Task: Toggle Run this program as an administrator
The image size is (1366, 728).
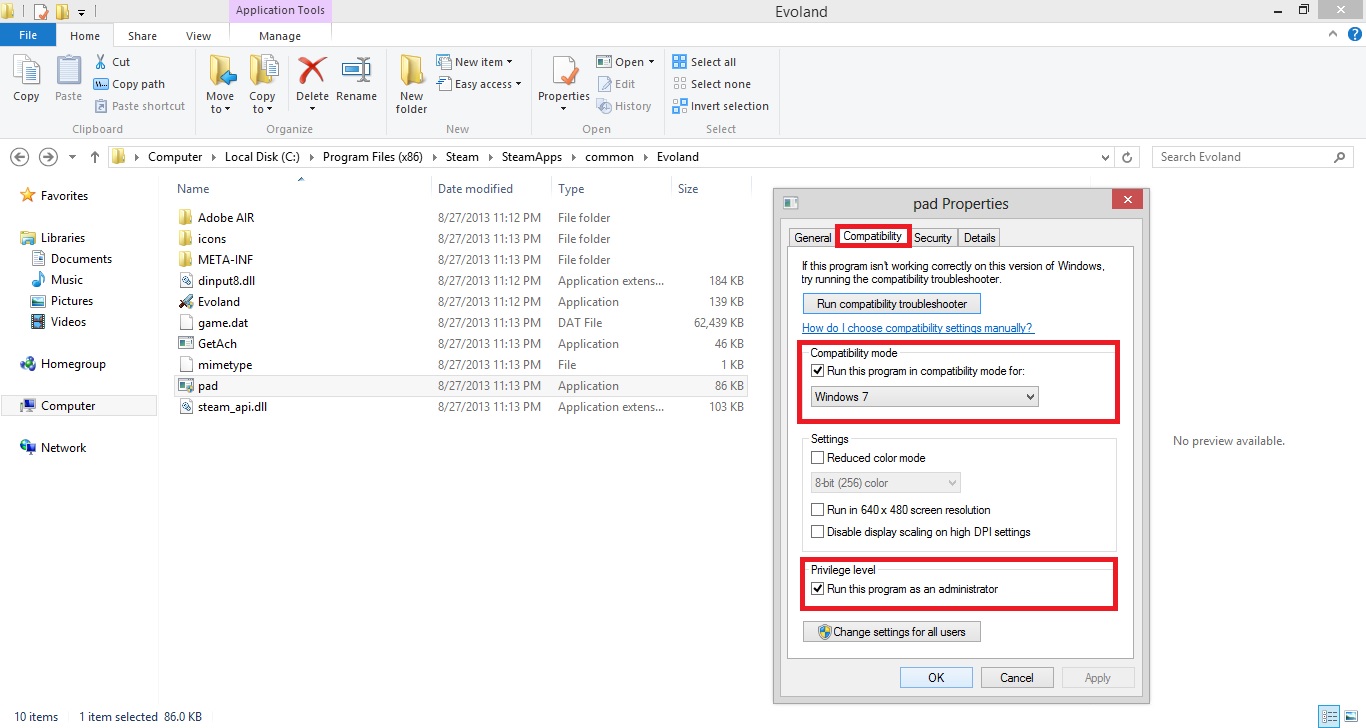Action: pyautogui.click(x=818, y=589)
